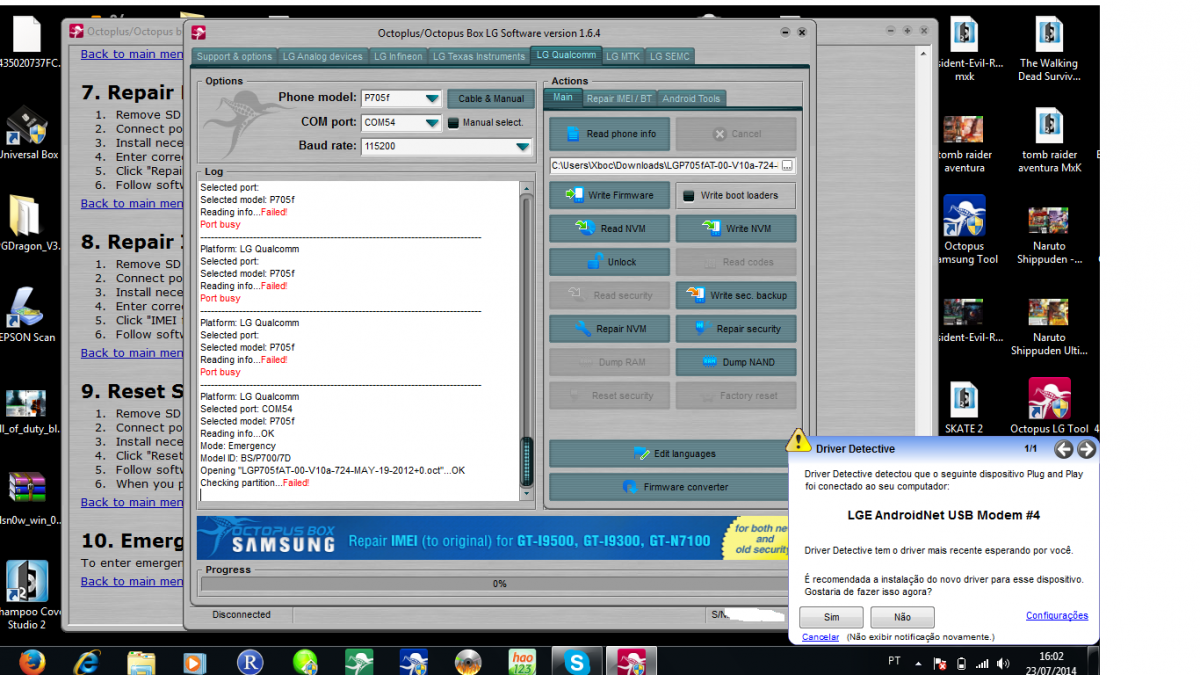Click browse button beside firmware path
This screenshot has height=675, width=1200.
[x=788, y=165]
